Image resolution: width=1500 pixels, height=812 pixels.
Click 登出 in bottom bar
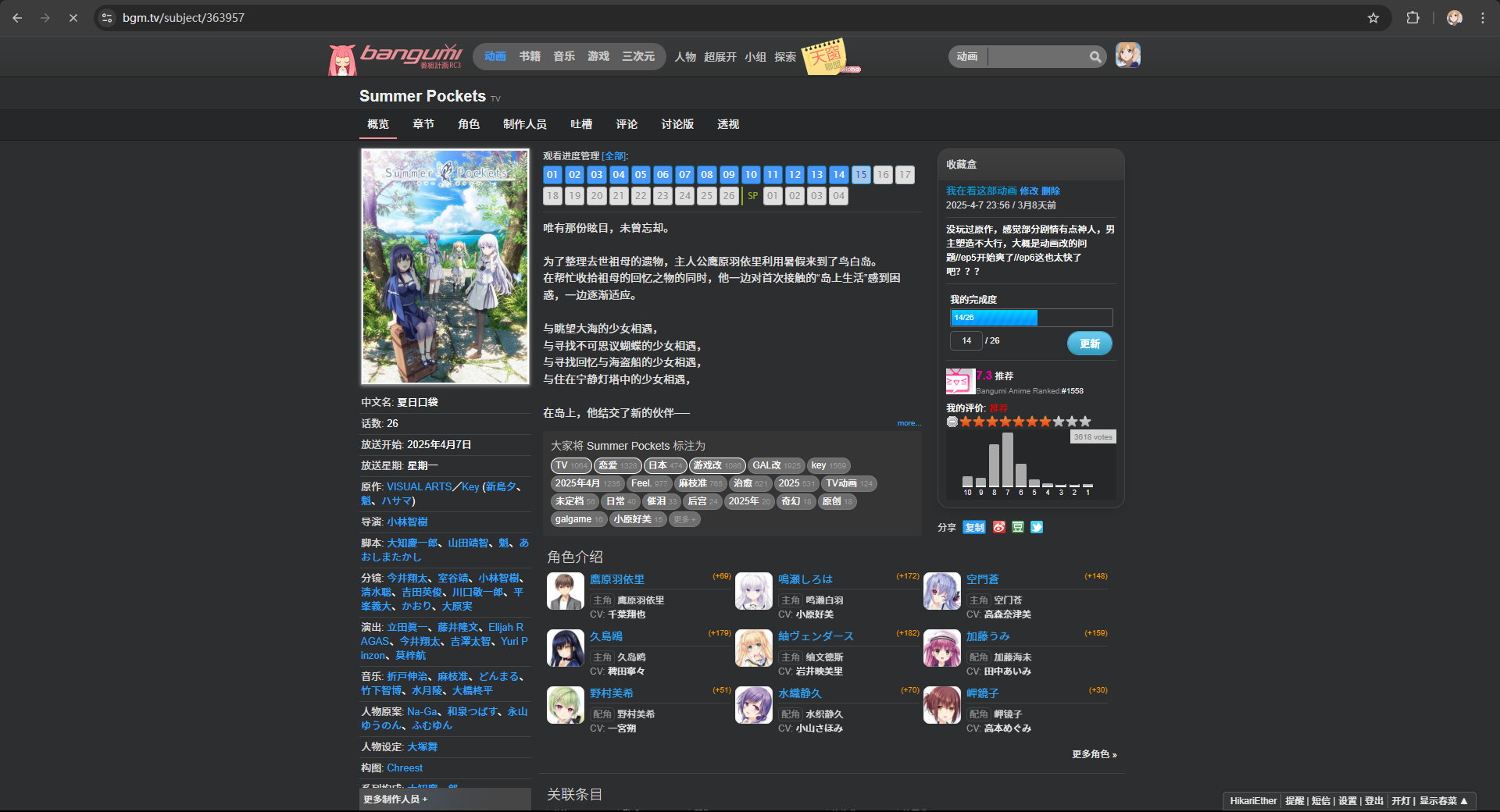[x=1374, y=801]
